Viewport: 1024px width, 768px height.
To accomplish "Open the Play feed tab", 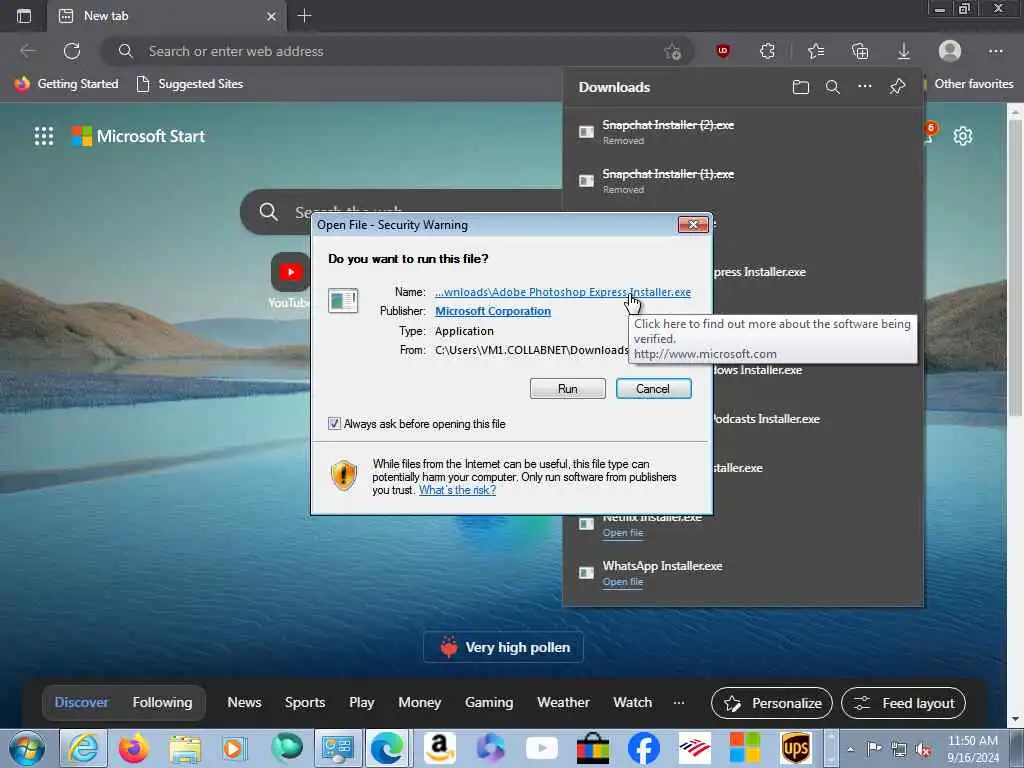I will (x=362, y=703).
